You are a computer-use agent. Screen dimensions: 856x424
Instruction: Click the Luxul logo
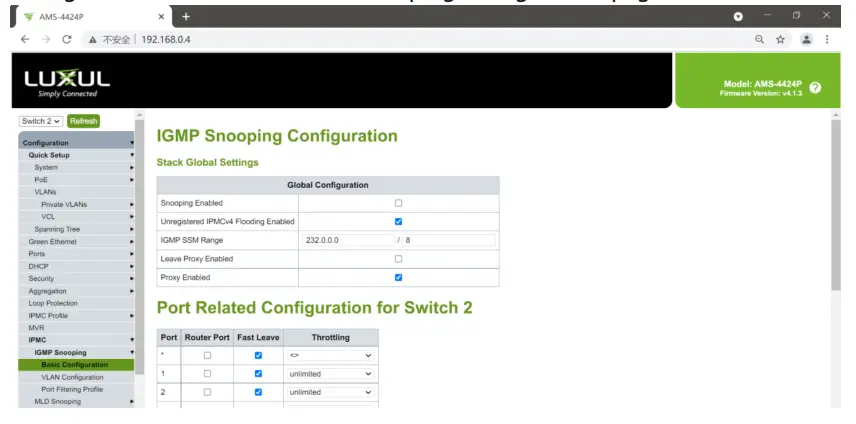point(67,83)
